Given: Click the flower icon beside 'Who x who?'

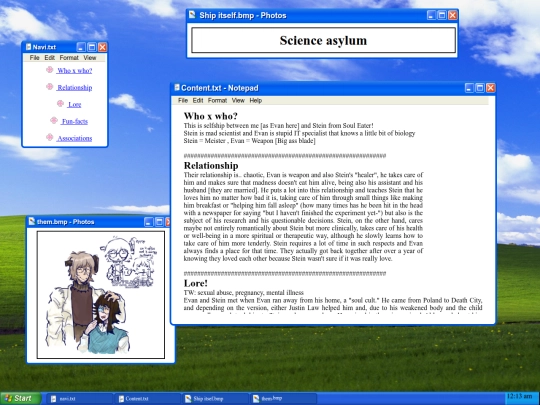Looking at the screenshot, I should (x=50, y=70).
